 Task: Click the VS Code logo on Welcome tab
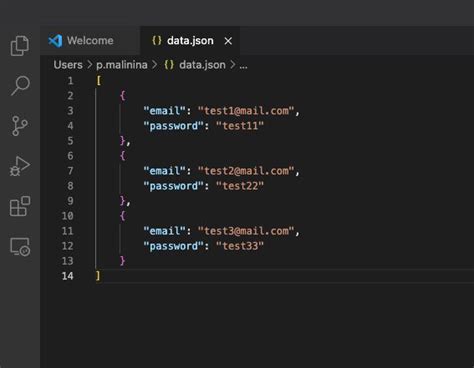[x=55, y=41]
